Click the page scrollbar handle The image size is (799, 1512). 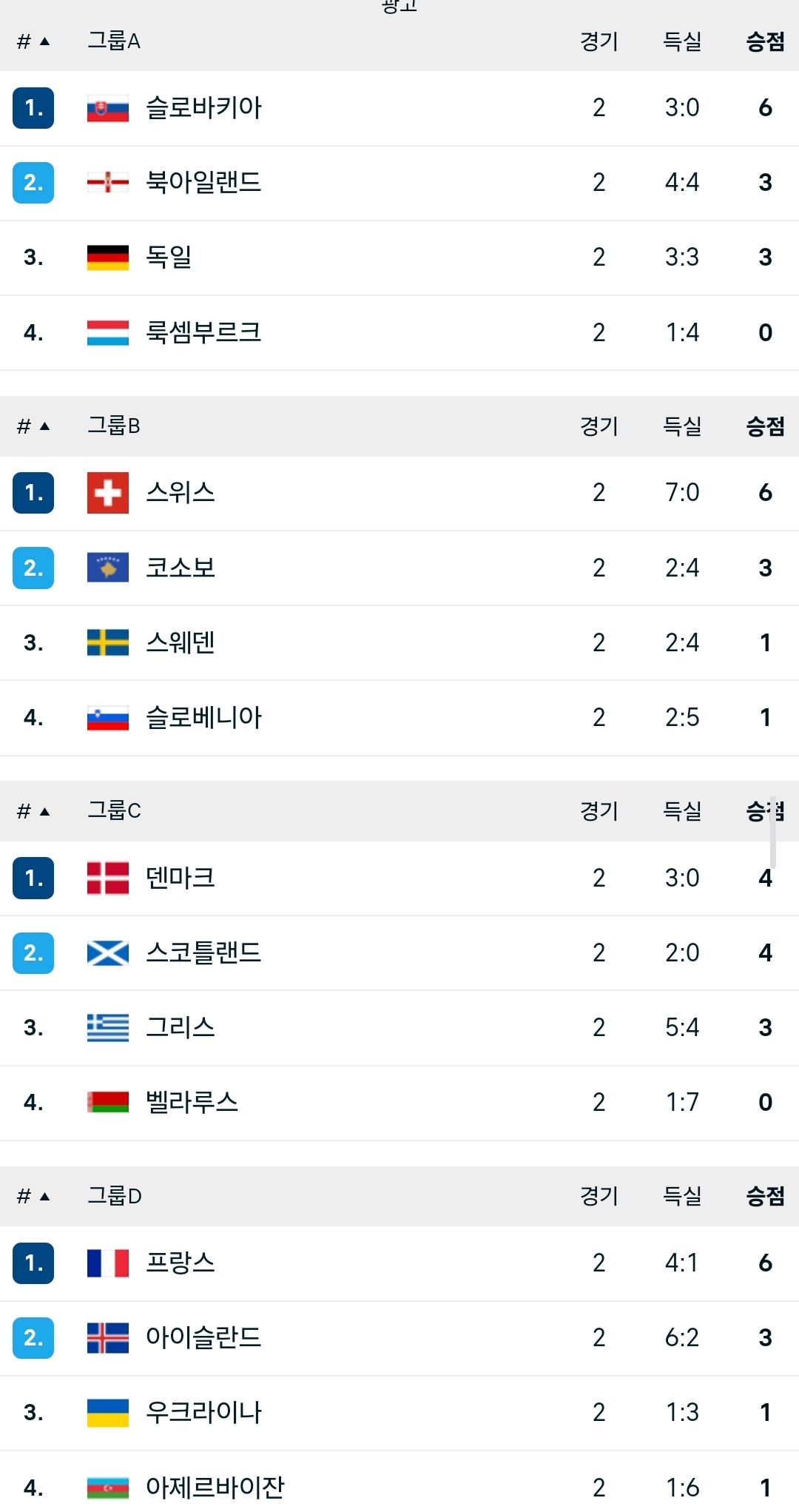[772, 833]
